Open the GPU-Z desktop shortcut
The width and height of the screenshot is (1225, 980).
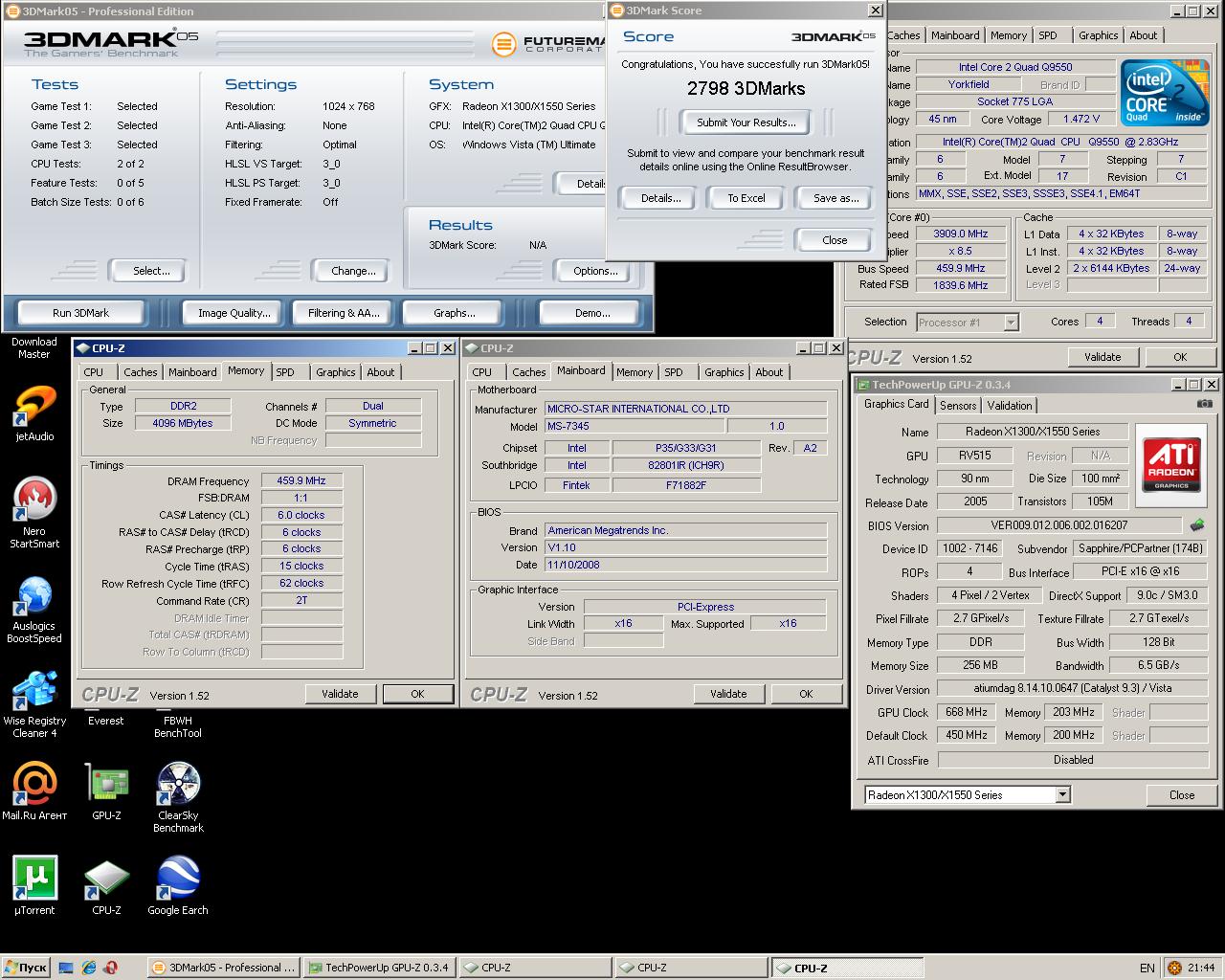(106, 791)
